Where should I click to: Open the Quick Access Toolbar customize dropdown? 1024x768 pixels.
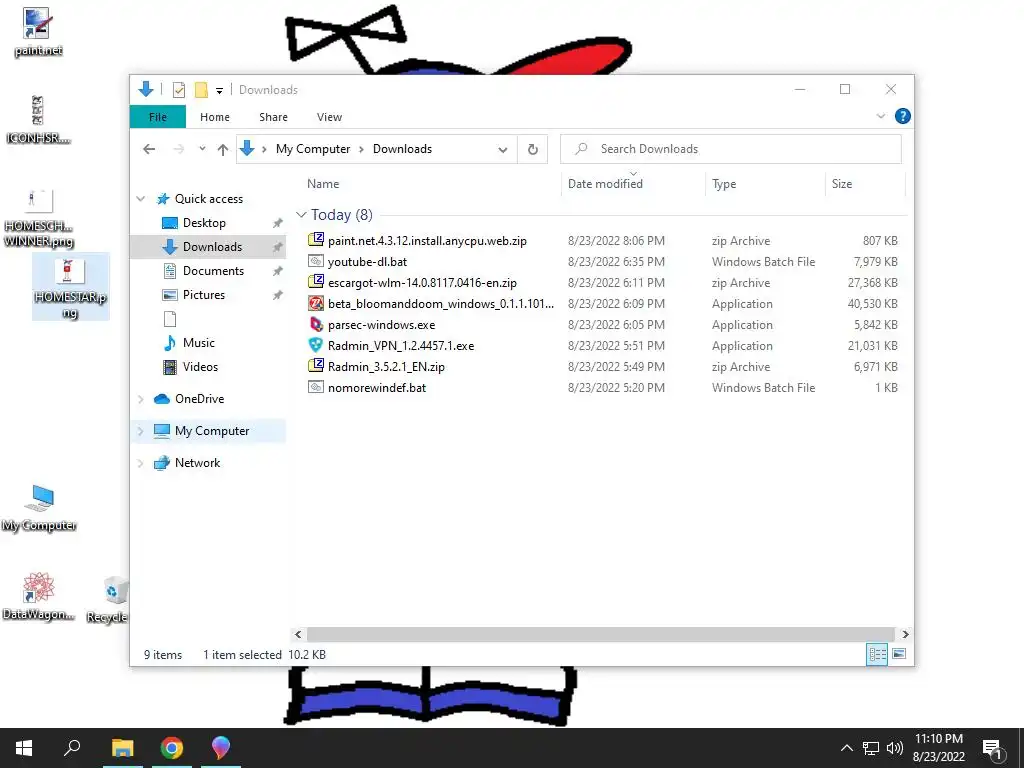[x=219, y=91]
